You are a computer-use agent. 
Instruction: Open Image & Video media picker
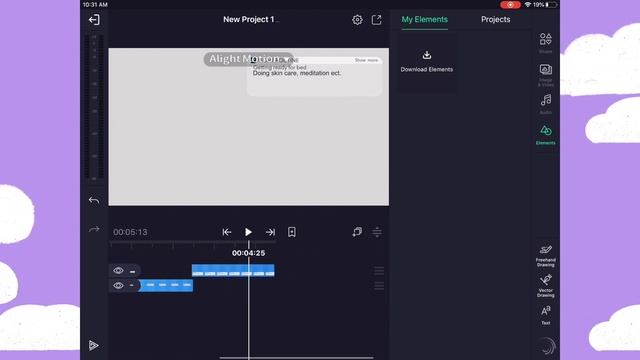pos(546,75)
